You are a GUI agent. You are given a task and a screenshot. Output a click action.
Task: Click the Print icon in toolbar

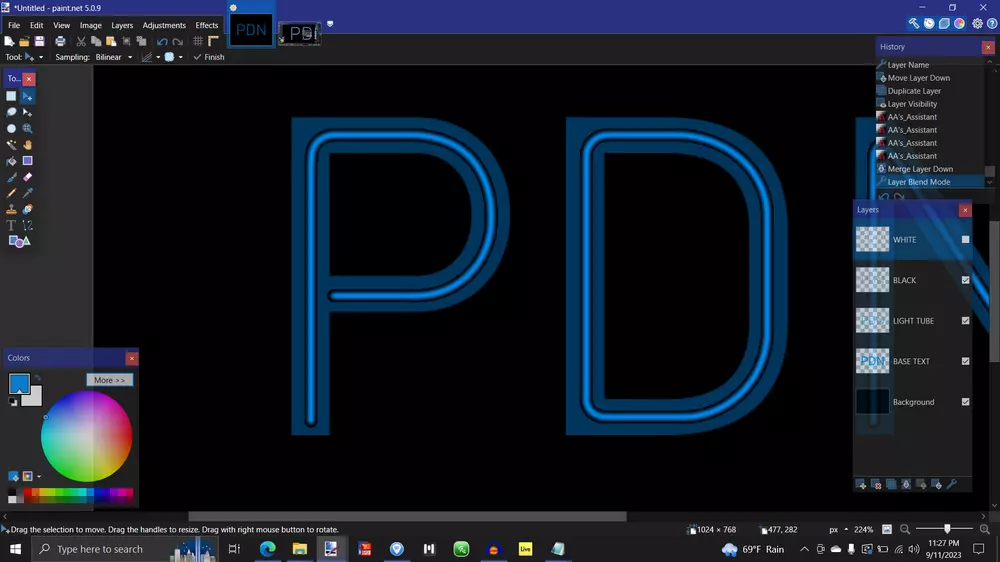[x=60, y=41]
